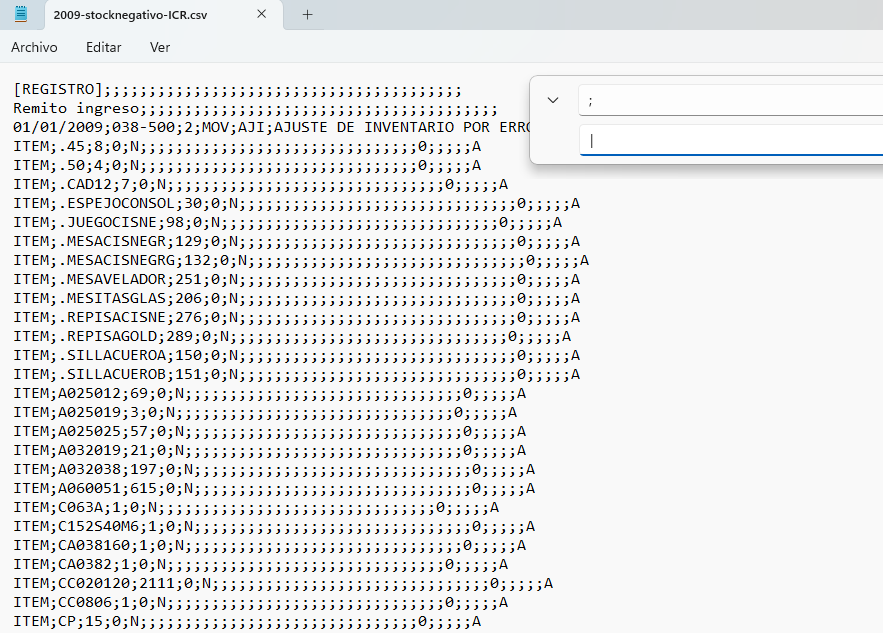Close the 2009-stocknegativo-ICR.csv tab
883x633 pixels.
[262, 15]
